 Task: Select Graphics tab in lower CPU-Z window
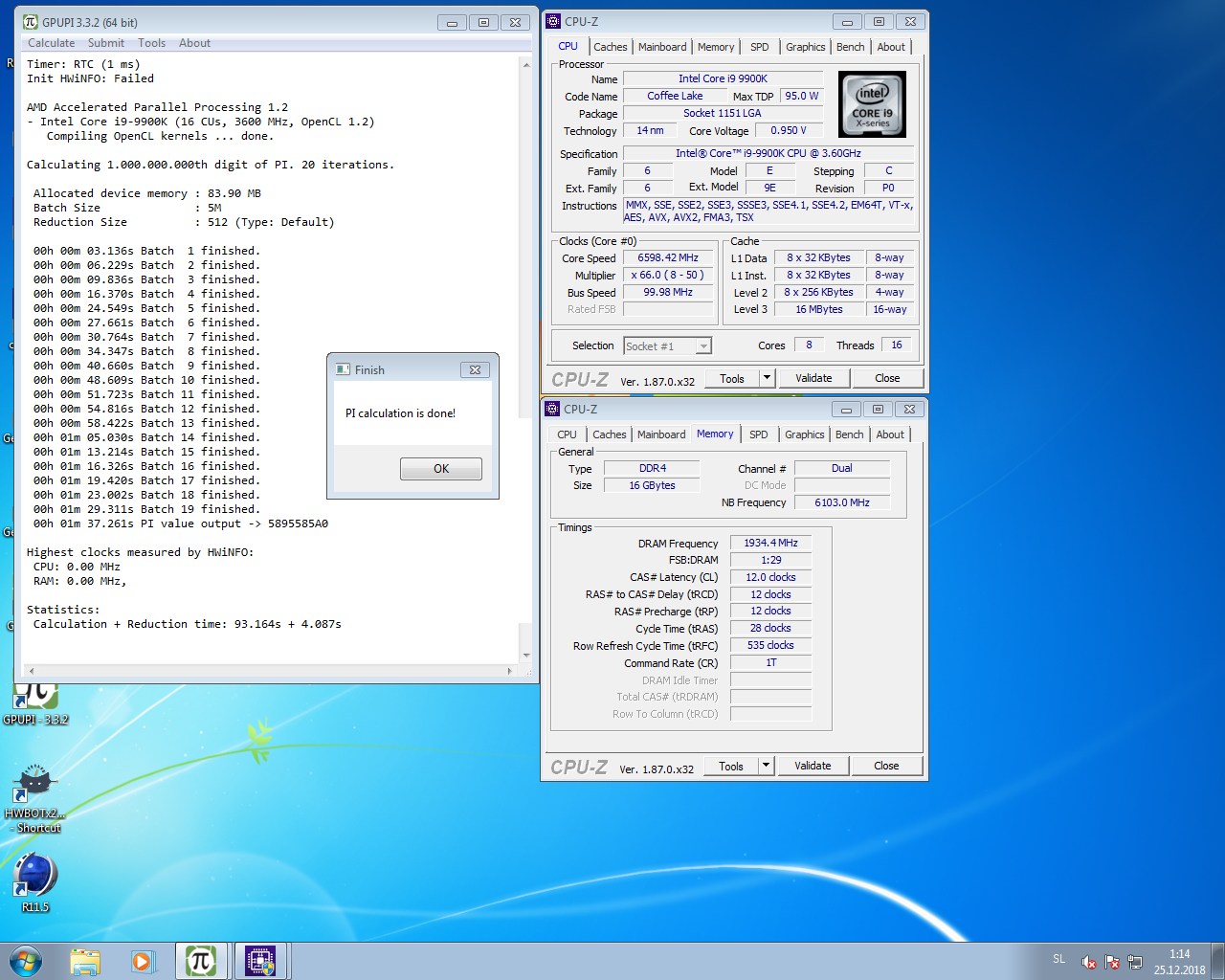[804, 434]
